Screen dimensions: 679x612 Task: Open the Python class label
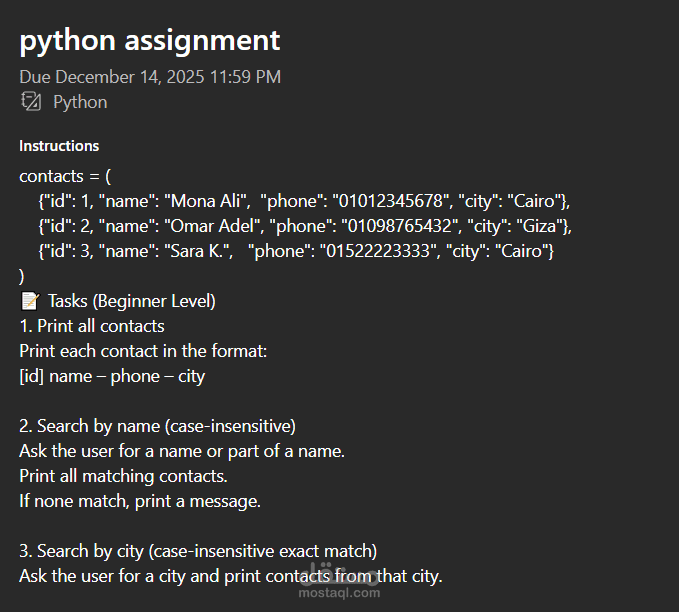tap(80, 102)
